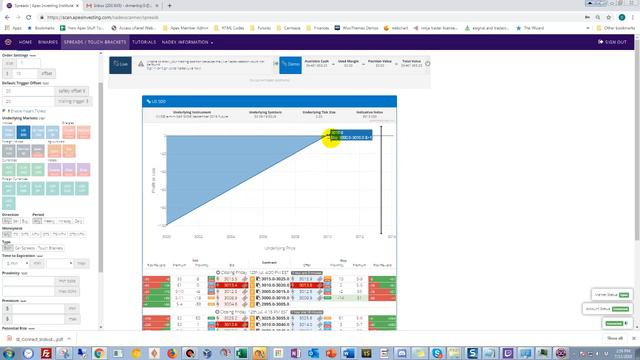640x360 pixels.
Task: Reload the page with the refresh icon
Action: (29, 18)
